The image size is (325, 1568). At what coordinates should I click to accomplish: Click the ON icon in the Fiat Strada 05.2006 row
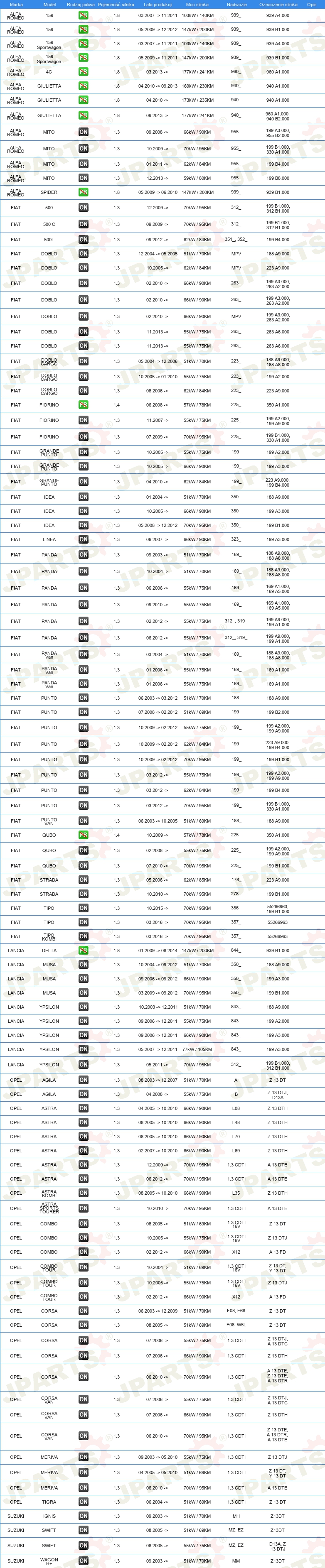pos(84,880)
